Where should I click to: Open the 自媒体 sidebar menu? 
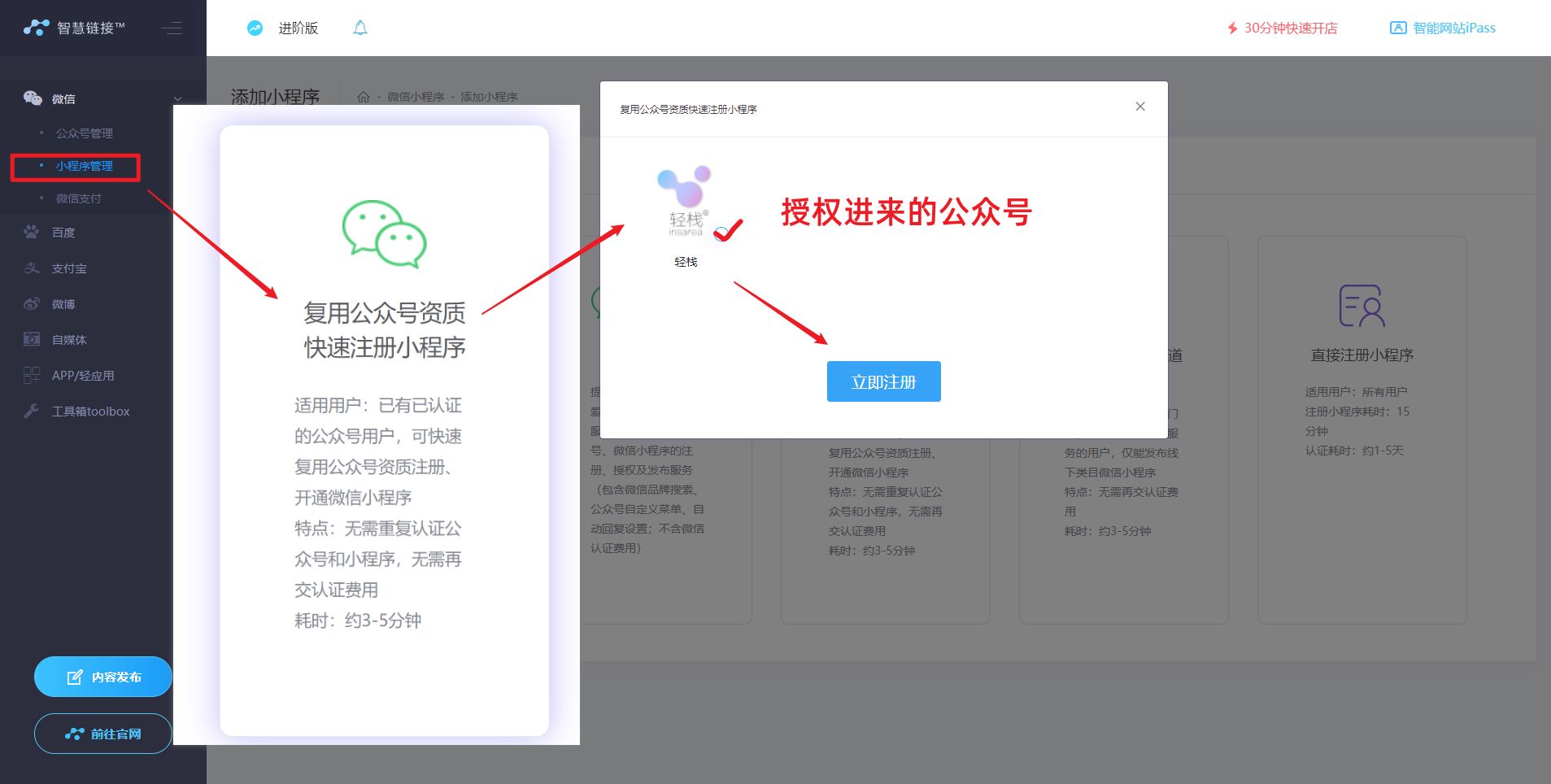[69, 340]
